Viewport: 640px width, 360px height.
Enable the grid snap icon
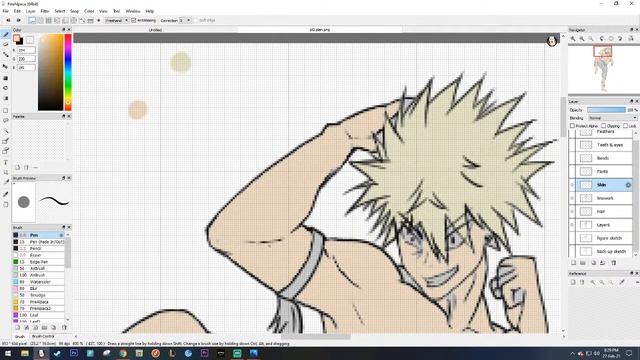point(49,20)
